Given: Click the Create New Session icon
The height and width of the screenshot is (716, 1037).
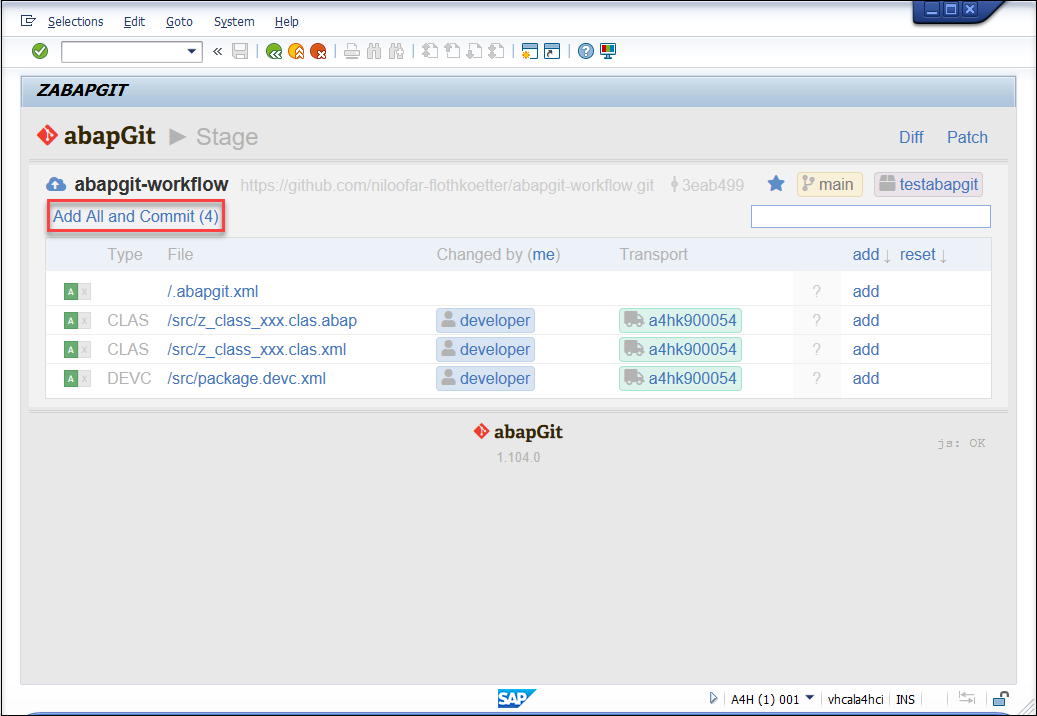Looking at the screenshot, I should (x=530, y=52).
